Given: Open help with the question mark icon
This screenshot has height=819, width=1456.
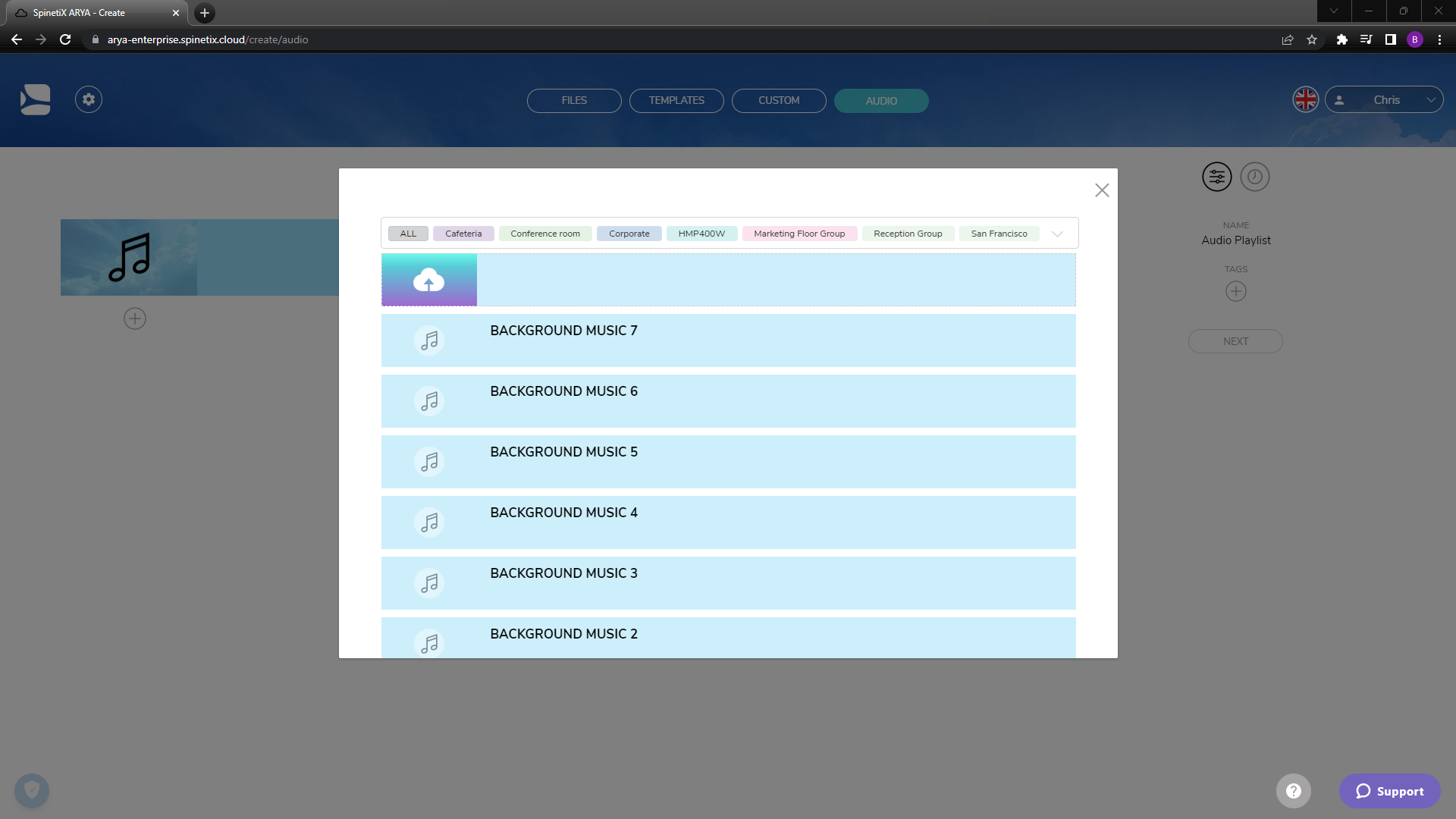Looking at the screenshot, I should pyautogui.click(x=1294, y=791).
